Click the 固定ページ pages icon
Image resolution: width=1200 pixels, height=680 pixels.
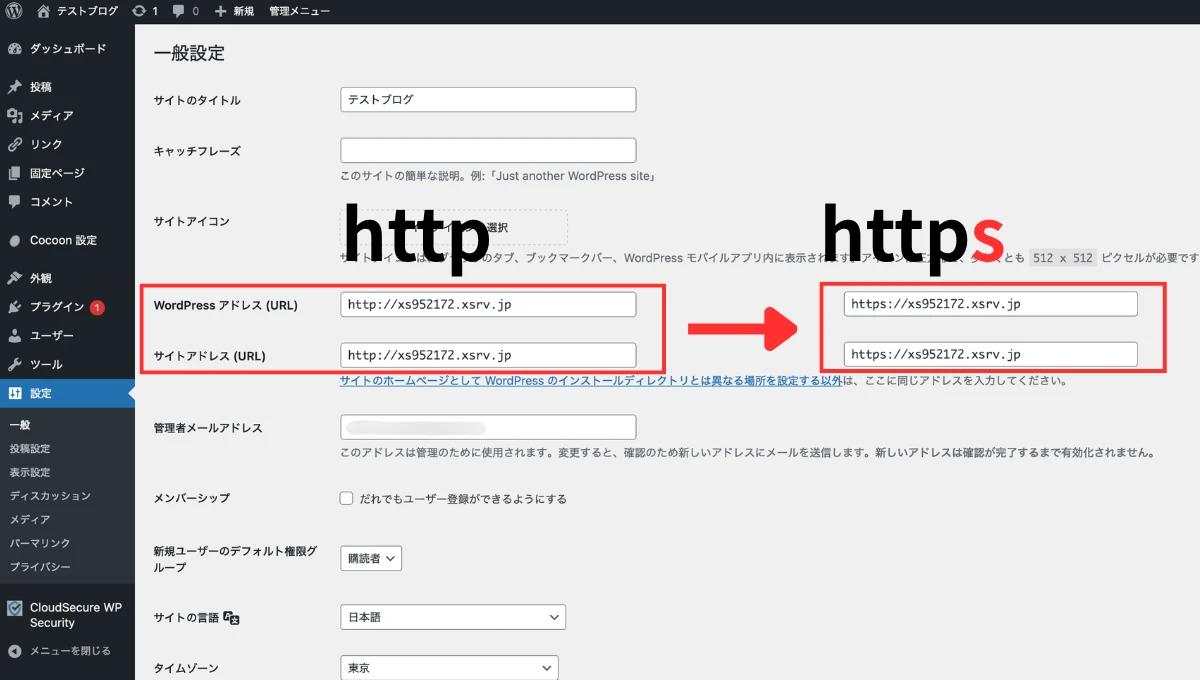tap(15, 173)
